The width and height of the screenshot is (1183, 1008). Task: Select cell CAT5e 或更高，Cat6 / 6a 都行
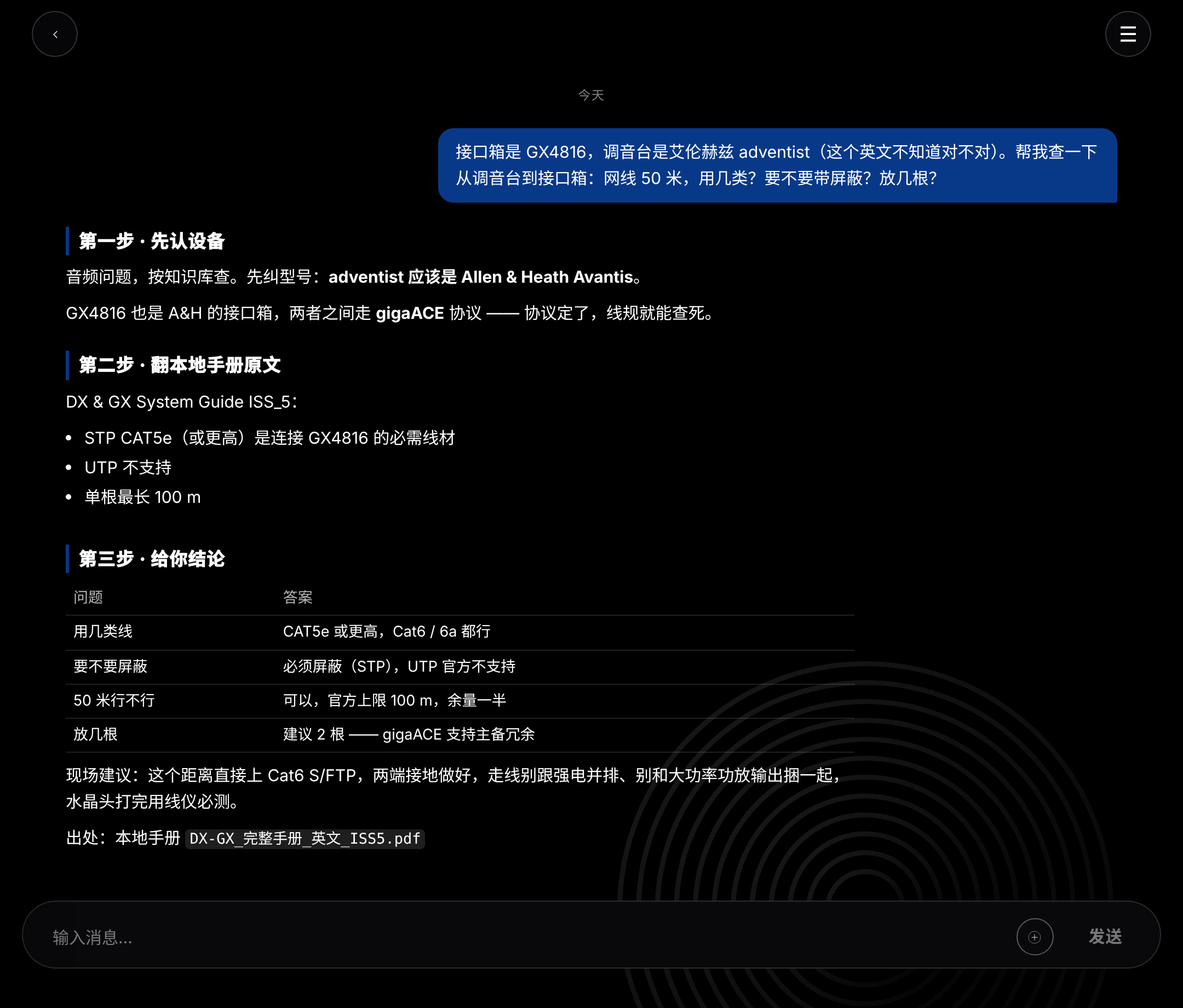pos(387,631)
